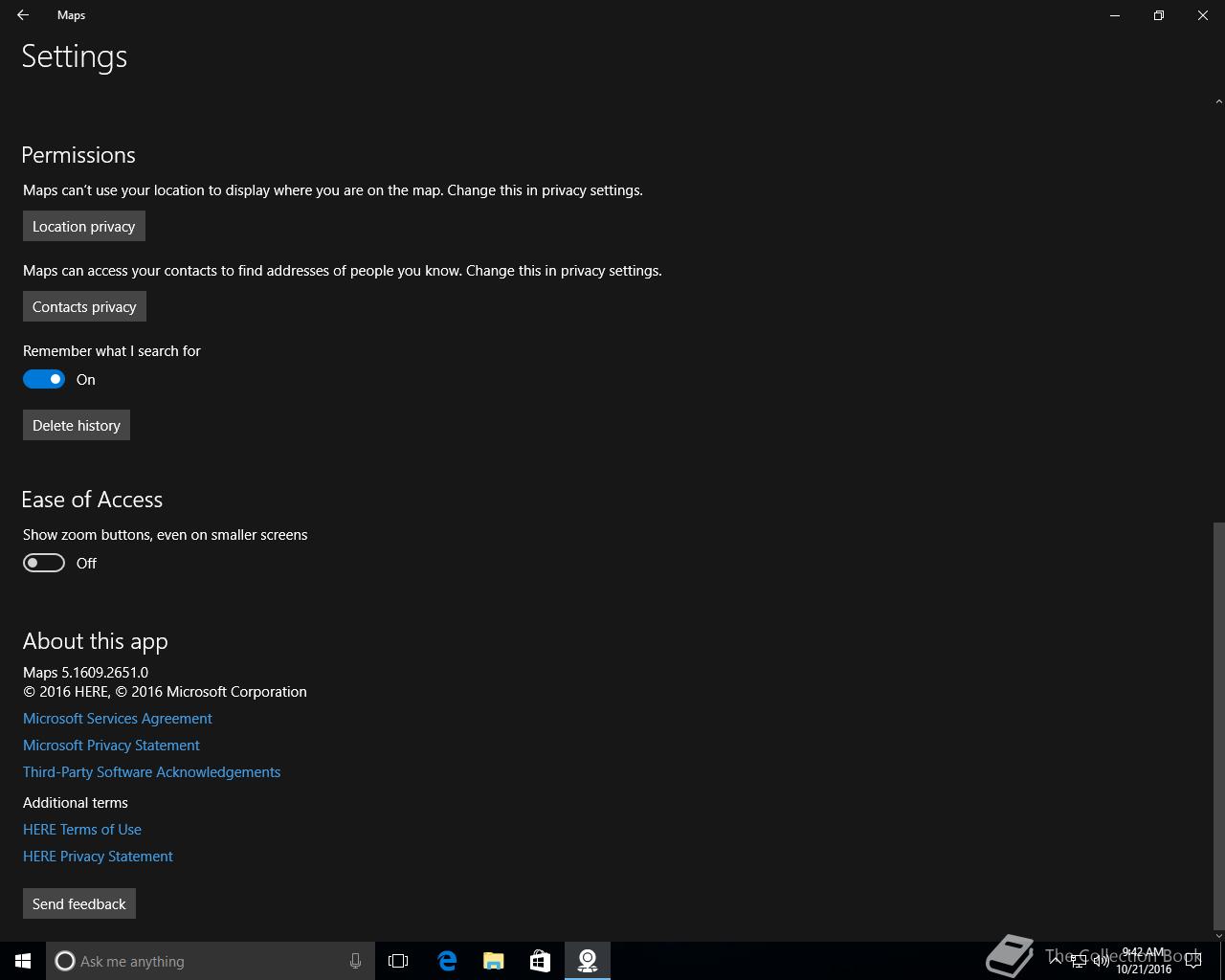Click the Maps app taskbar icon

[x=588, y=961]
